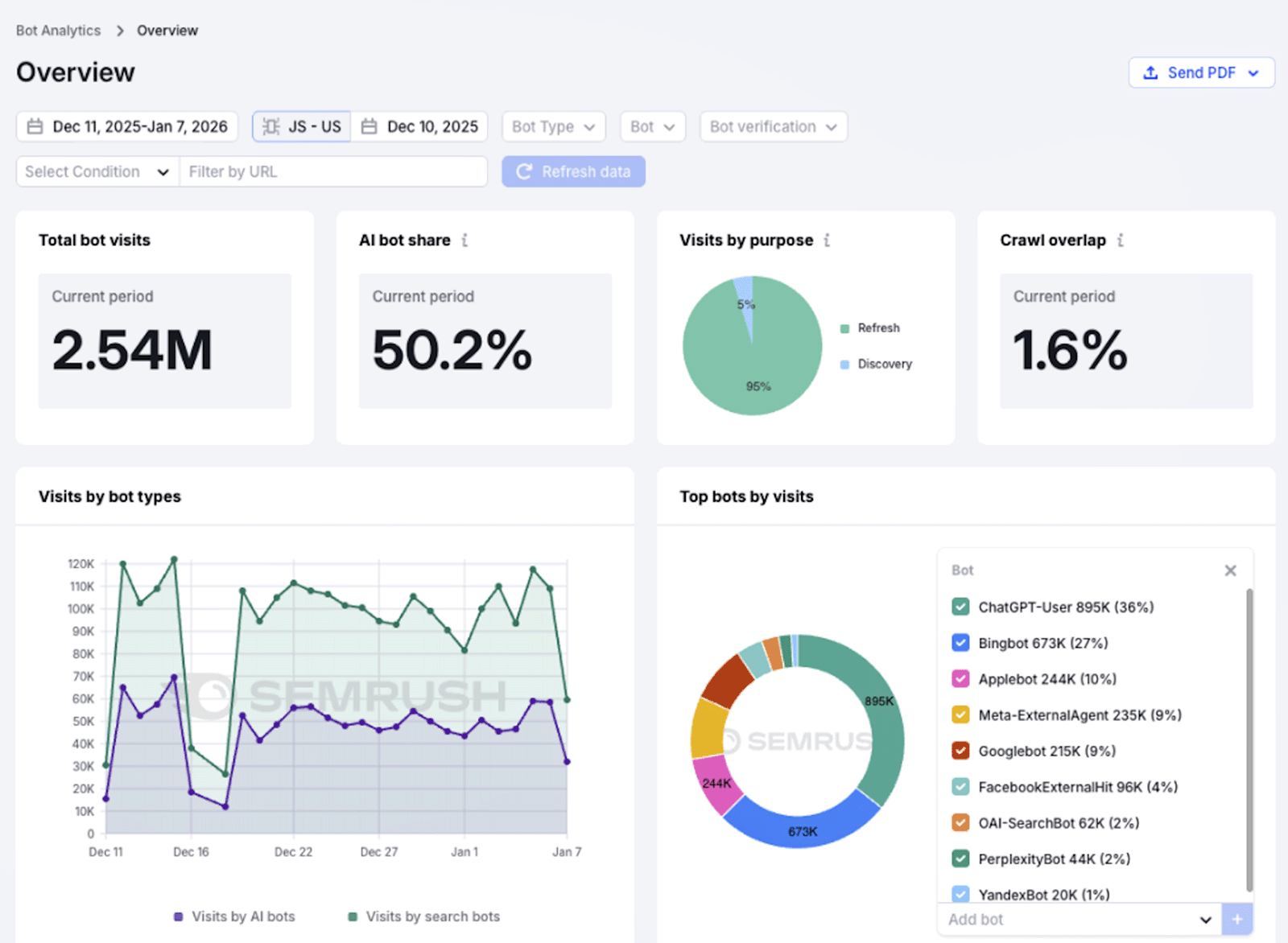1288x943 pixels.
Task: Open the Dec 11, 2025-Jan 7, 2026 date range picker
Action: pos(127,126)
